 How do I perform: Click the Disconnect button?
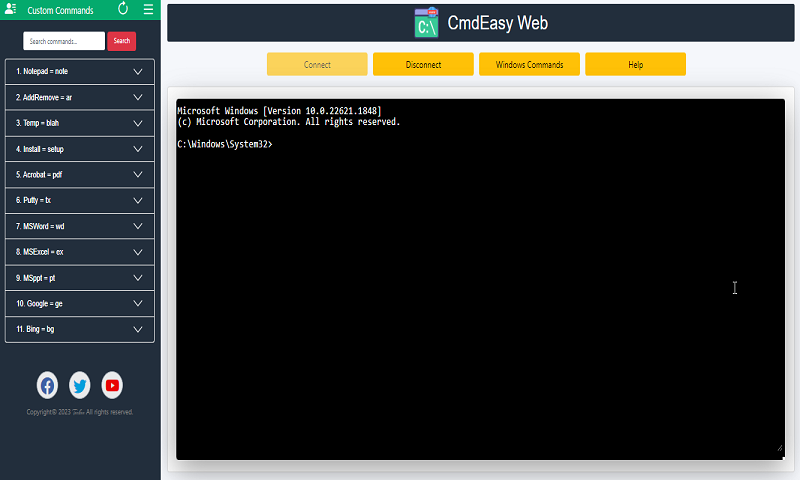coord(423,64)
